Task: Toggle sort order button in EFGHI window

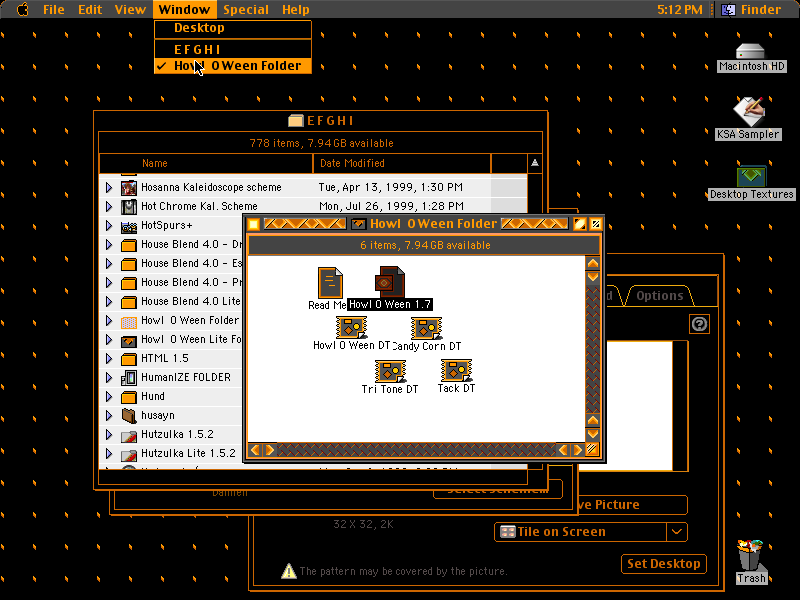Action: 535,163
